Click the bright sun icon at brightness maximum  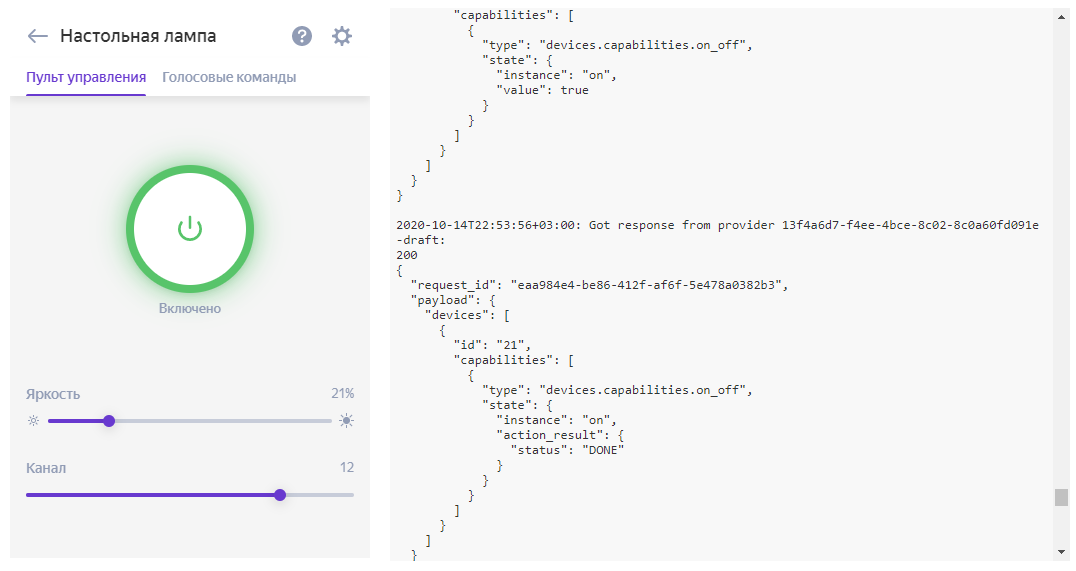pos(346,421)
